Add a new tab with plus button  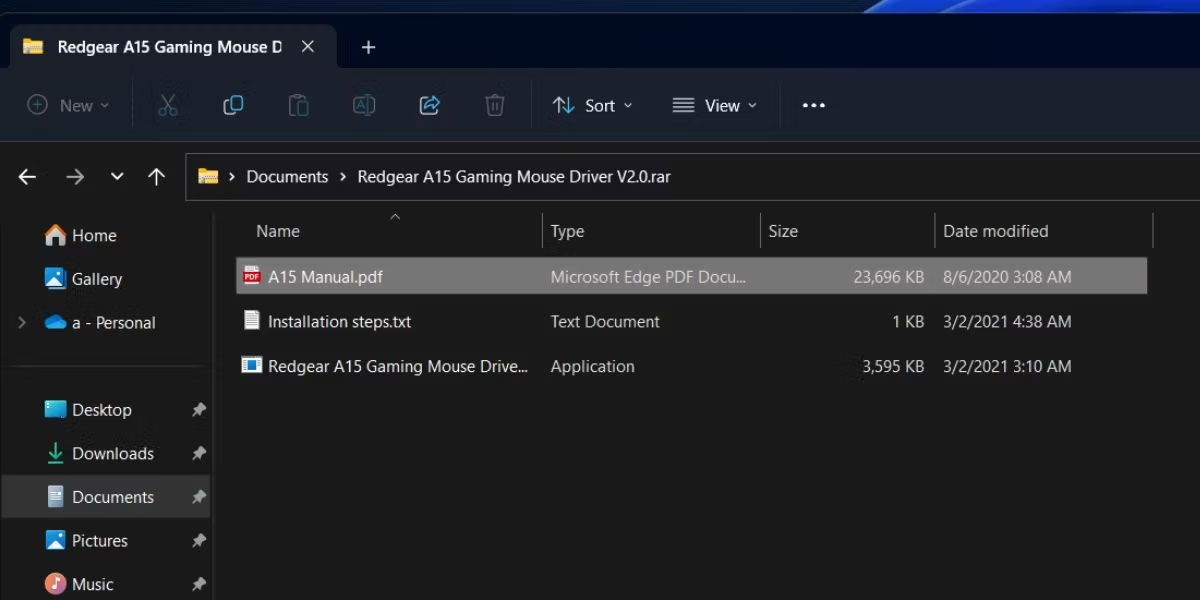pos(368,47)
